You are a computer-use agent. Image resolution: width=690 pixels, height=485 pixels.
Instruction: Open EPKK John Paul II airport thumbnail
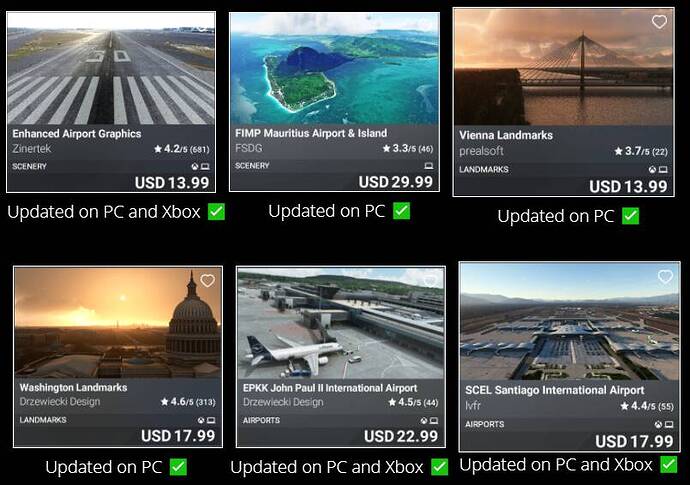(341, 323)
